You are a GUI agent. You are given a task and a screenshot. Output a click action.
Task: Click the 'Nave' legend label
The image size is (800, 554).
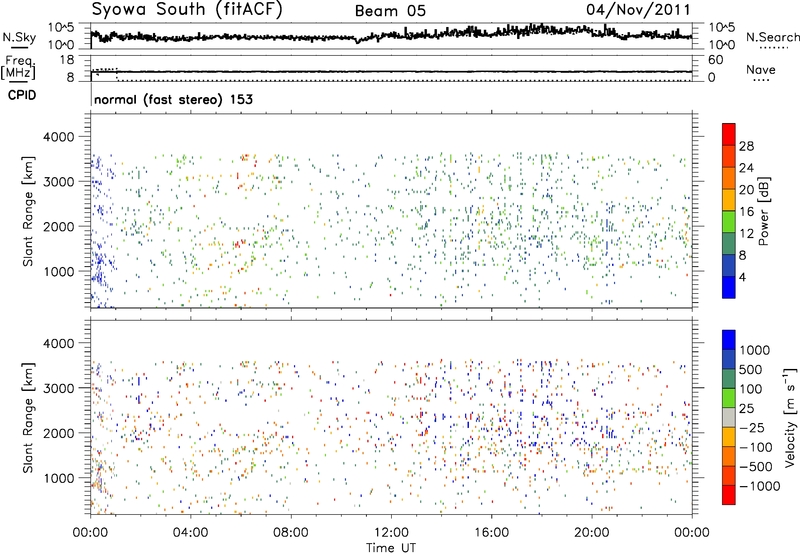click(760, 70)
